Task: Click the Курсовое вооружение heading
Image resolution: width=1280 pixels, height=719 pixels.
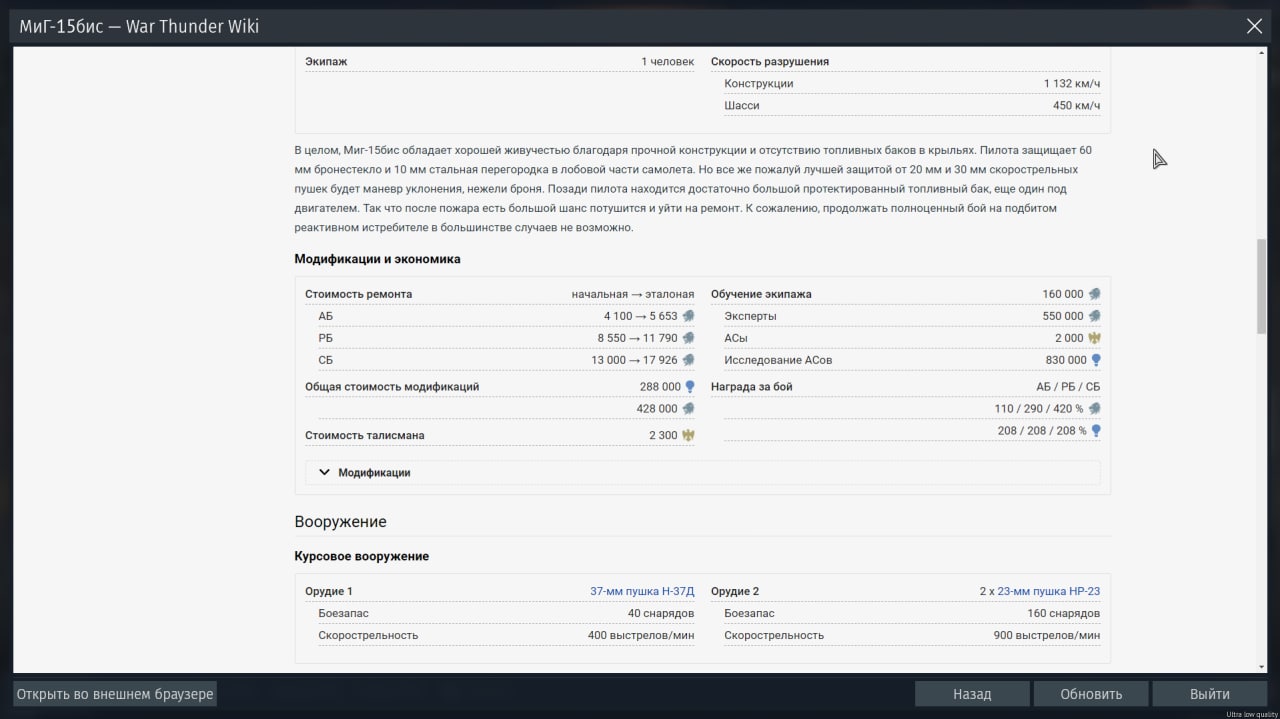Action: [x=361, y=556]
